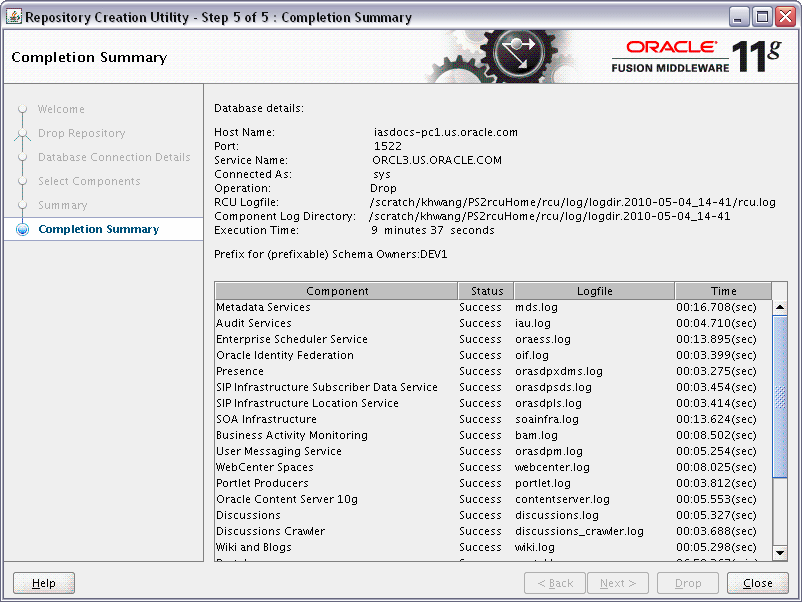The image size is (802, 602).
Task: Click the Database Connection Details step circle
Action: [22, 157]
